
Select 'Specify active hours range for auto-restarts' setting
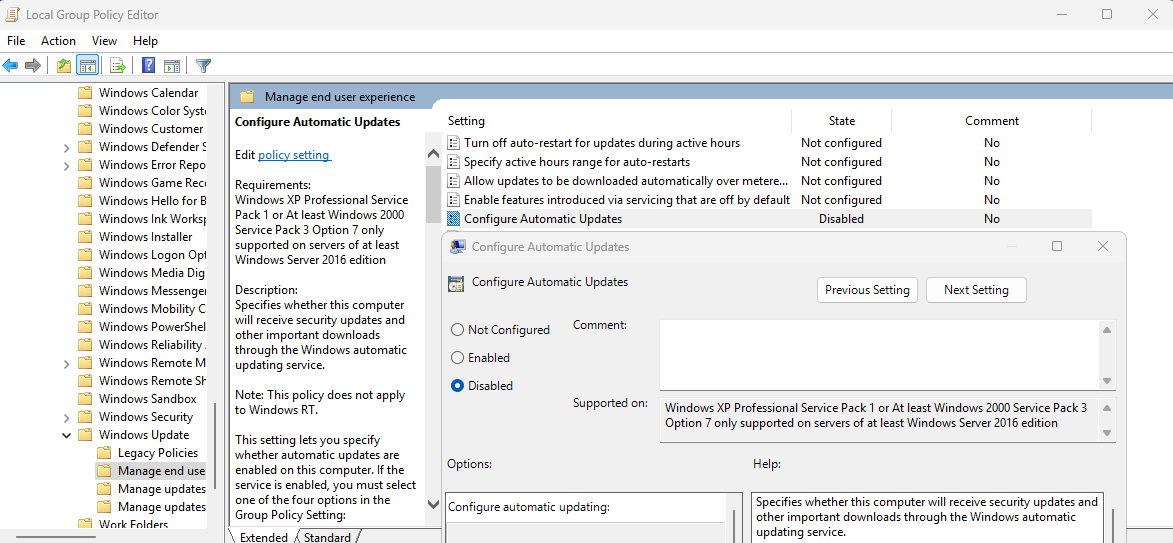coord(577,162)
